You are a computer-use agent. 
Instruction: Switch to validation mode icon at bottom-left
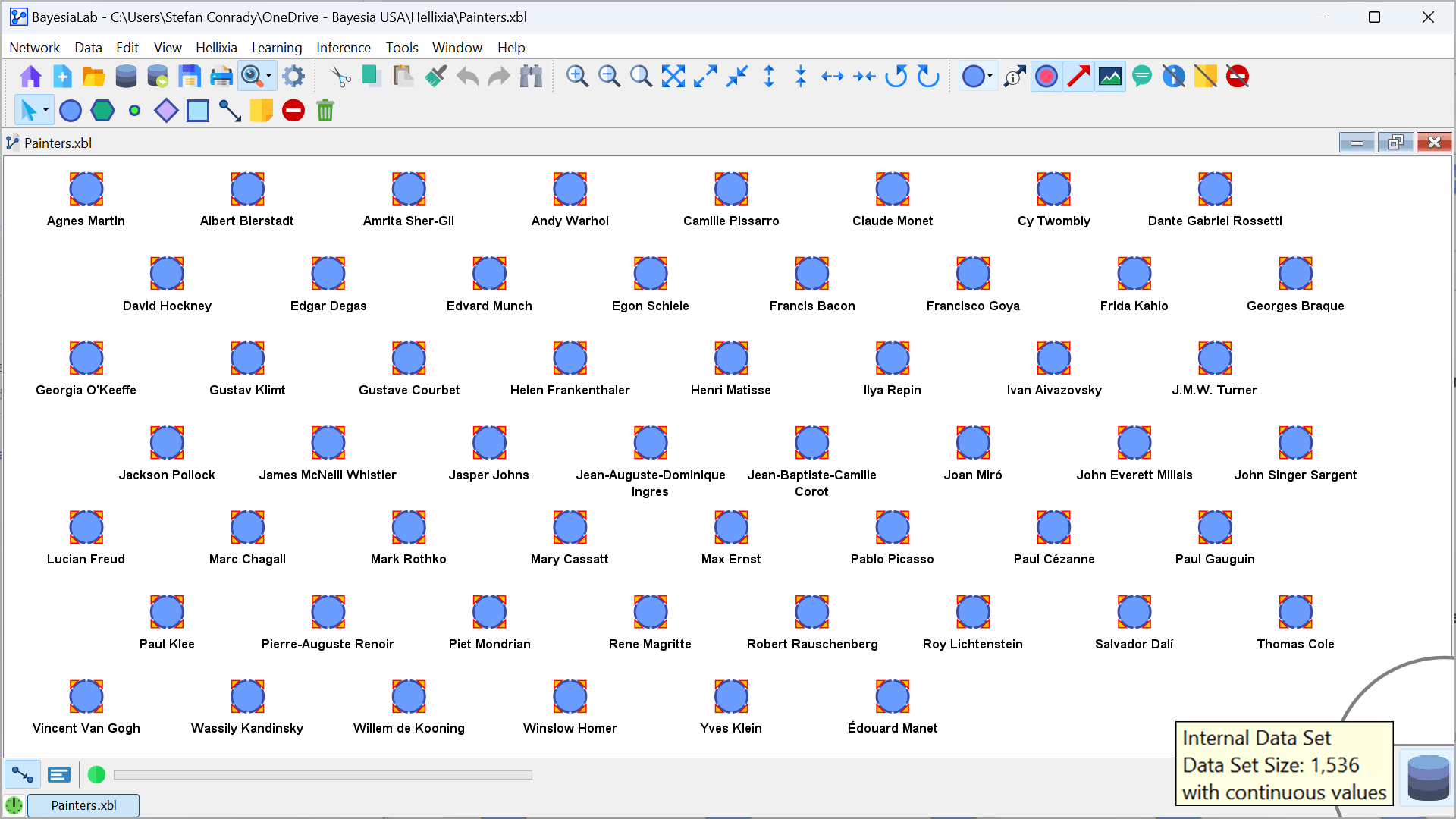[x=59, y=774]
